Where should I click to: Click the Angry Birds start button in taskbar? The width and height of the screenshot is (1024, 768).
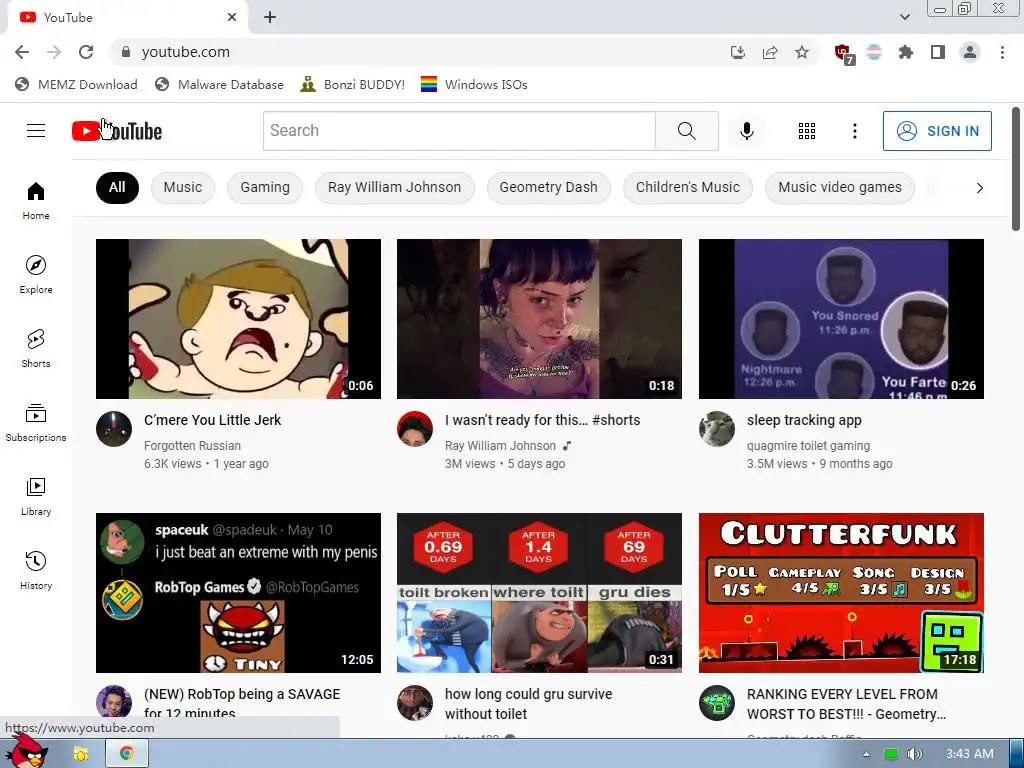pyautogui.click(x=26, y=751)
